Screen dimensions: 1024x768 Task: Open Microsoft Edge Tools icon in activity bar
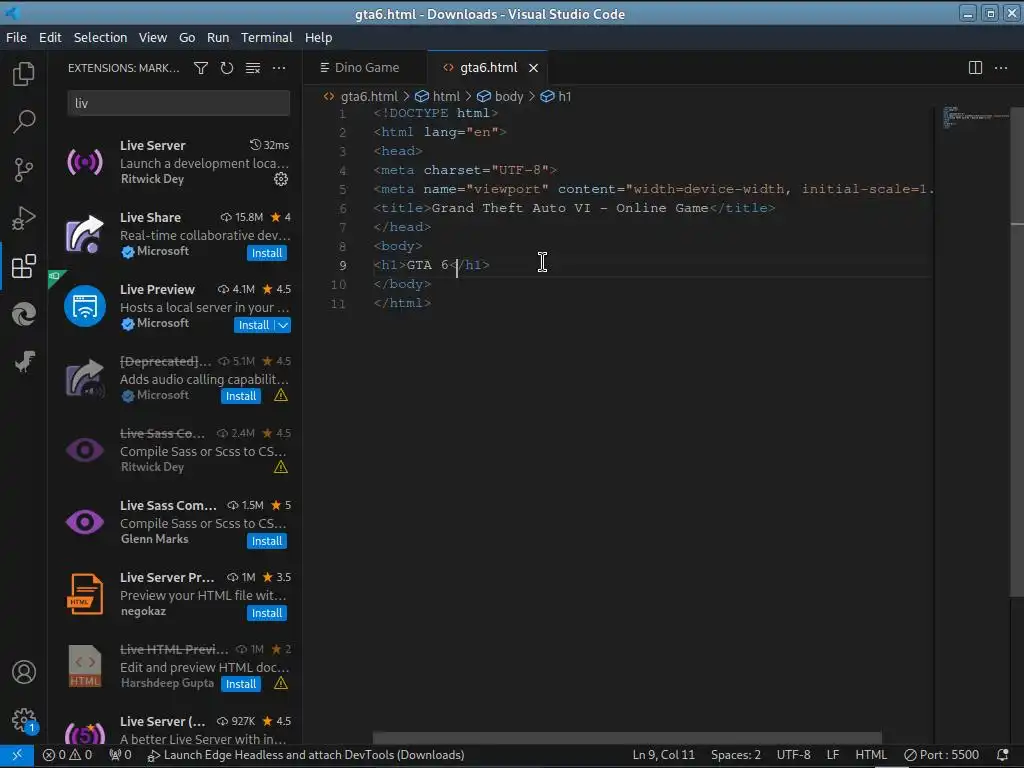[x=24, y=314]
